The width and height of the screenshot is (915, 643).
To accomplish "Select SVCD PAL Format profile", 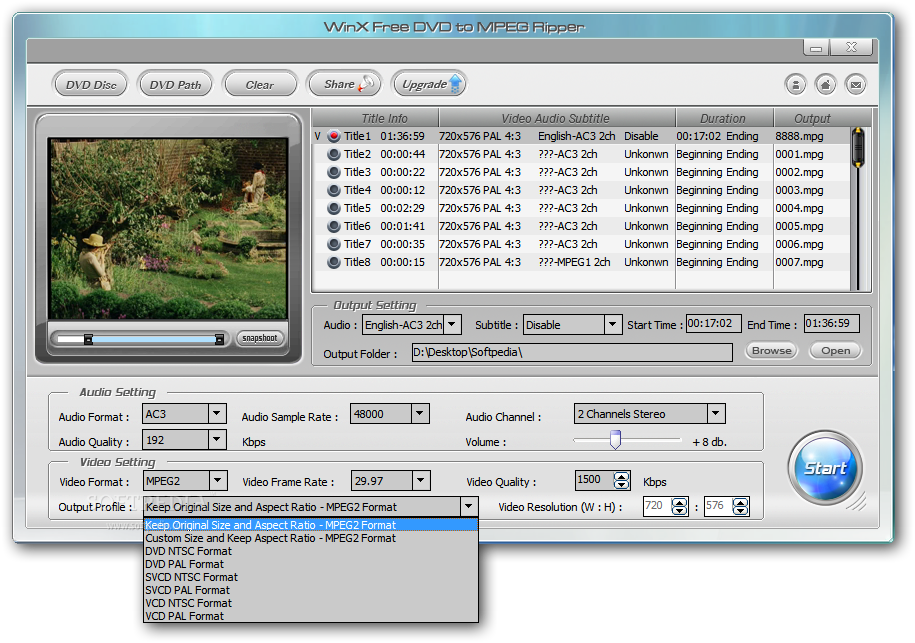I will (310, 590).
